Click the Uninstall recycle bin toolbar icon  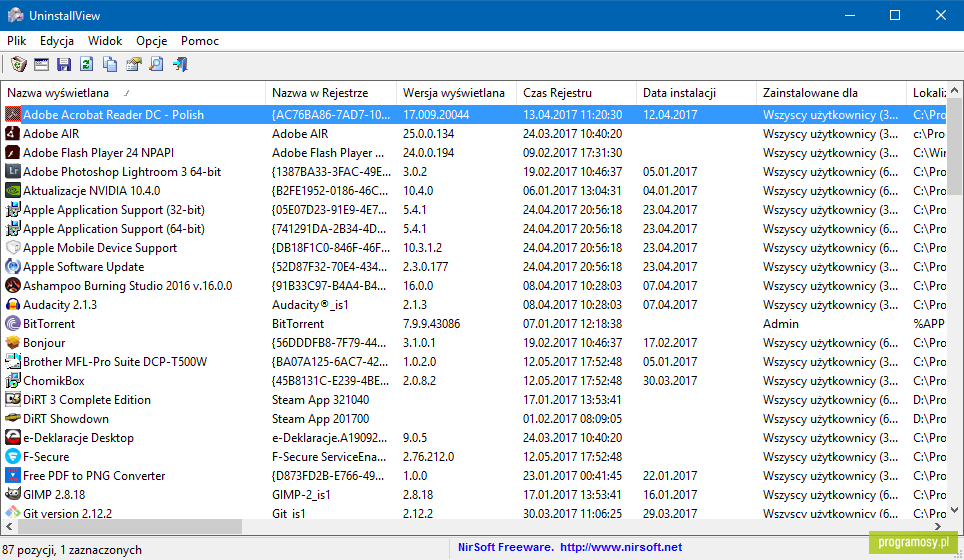coord(18,64)
